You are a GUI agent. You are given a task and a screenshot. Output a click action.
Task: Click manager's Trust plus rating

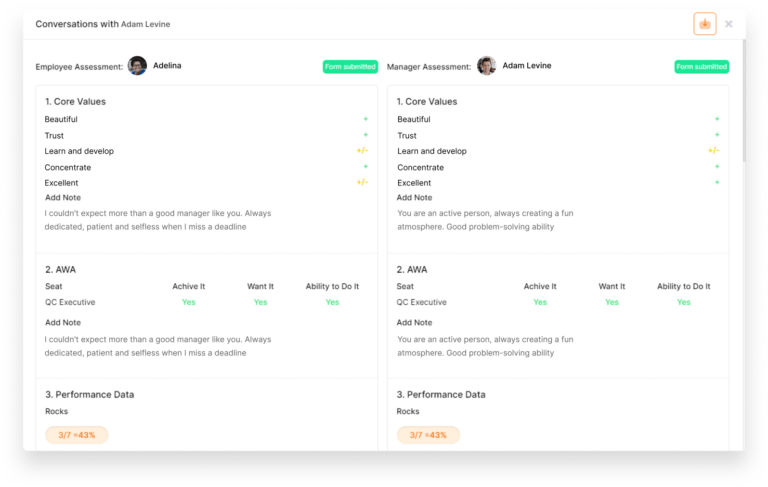pyautogui.click(x=716, y=135)
